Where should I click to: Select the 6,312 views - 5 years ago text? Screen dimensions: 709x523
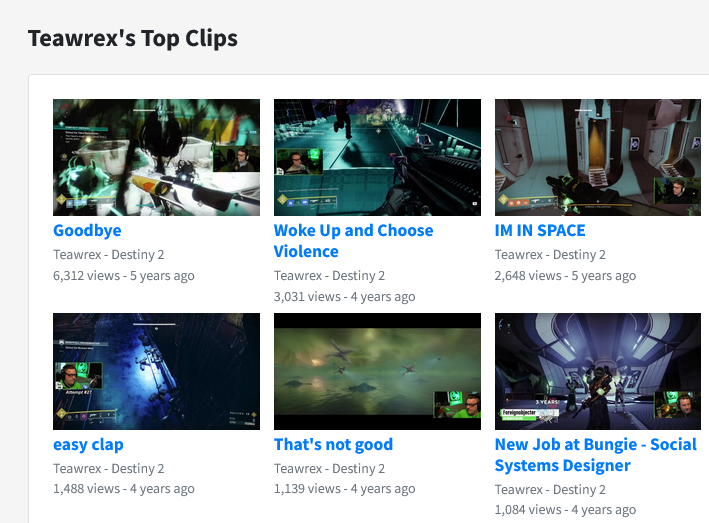[x=124, y=276]
